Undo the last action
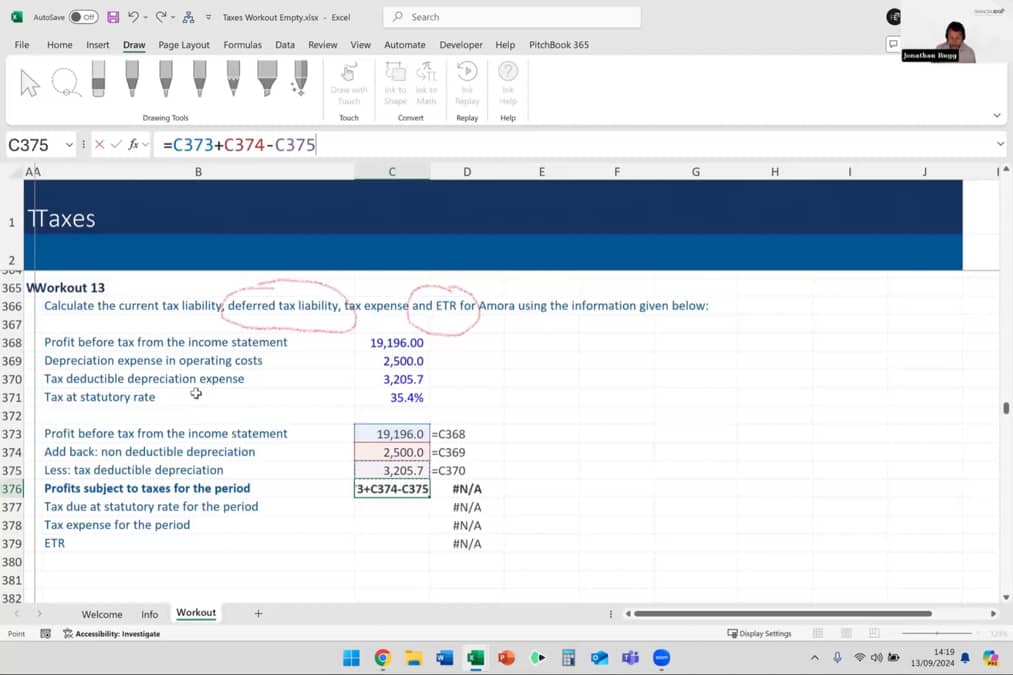Viewport: 1013px width, 675px height. tap(133, 17)
